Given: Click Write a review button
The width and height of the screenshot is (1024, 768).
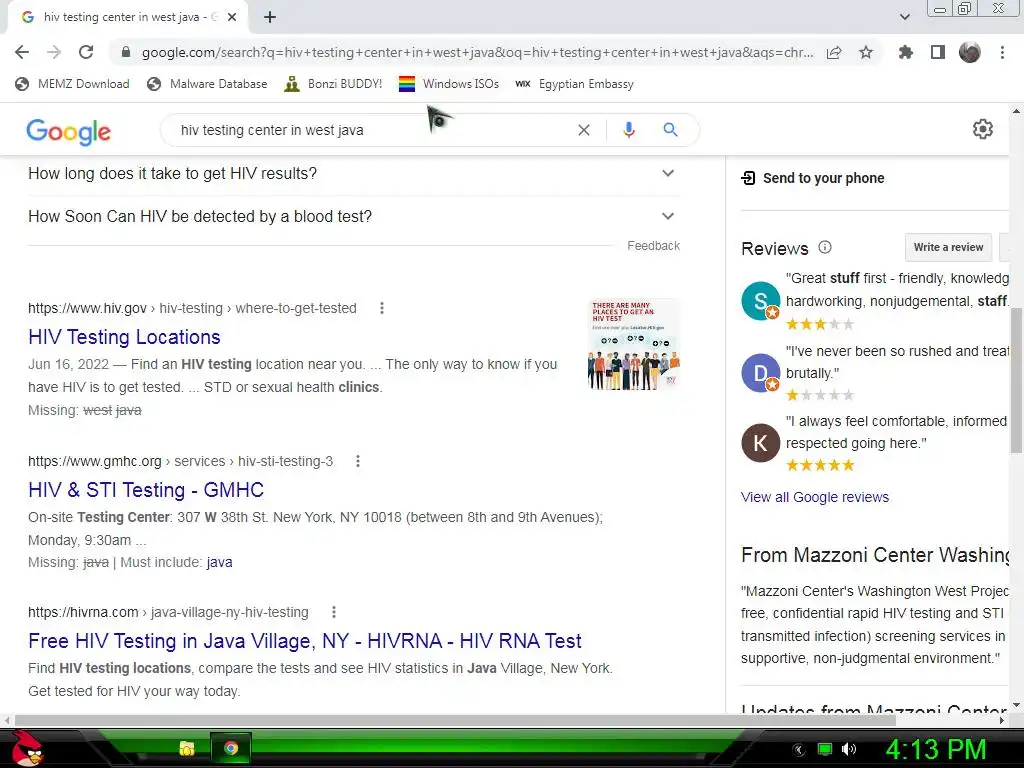Looking at the screenshot, I should tap(948, 248).
